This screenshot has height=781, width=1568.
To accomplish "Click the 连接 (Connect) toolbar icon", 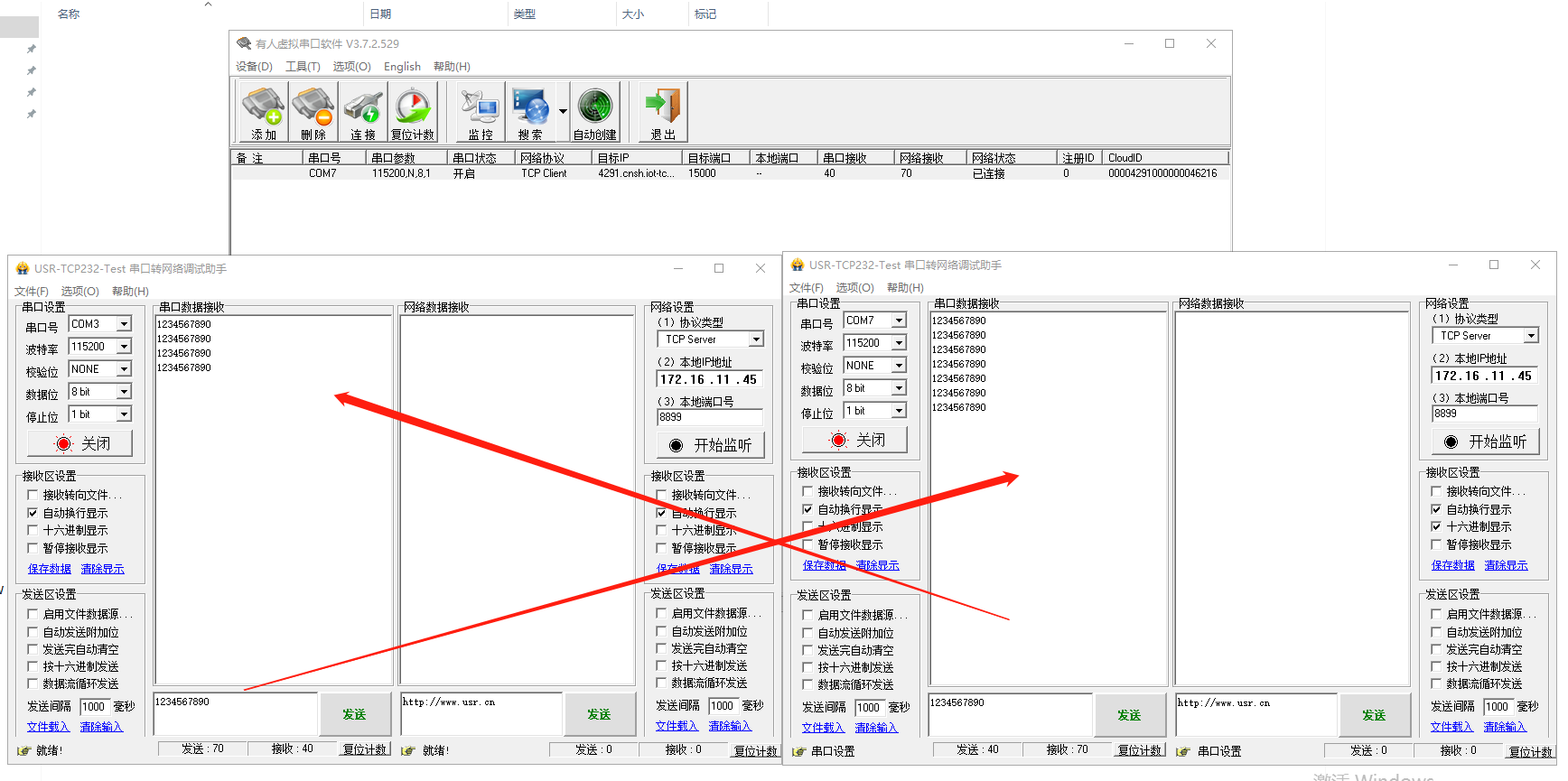I will 363,112.
